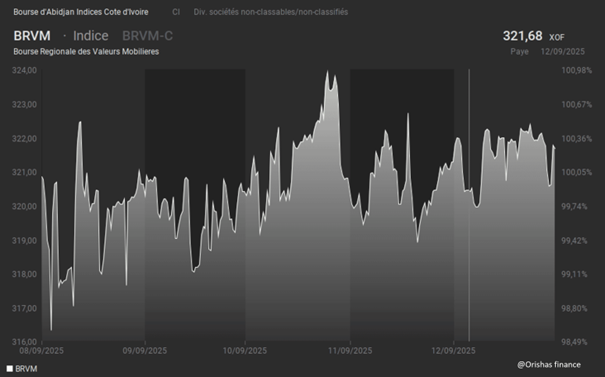This screenshot has width=605, height=377.
Task: Select the BRVM-C index code
Action: [x=147, y=36]
